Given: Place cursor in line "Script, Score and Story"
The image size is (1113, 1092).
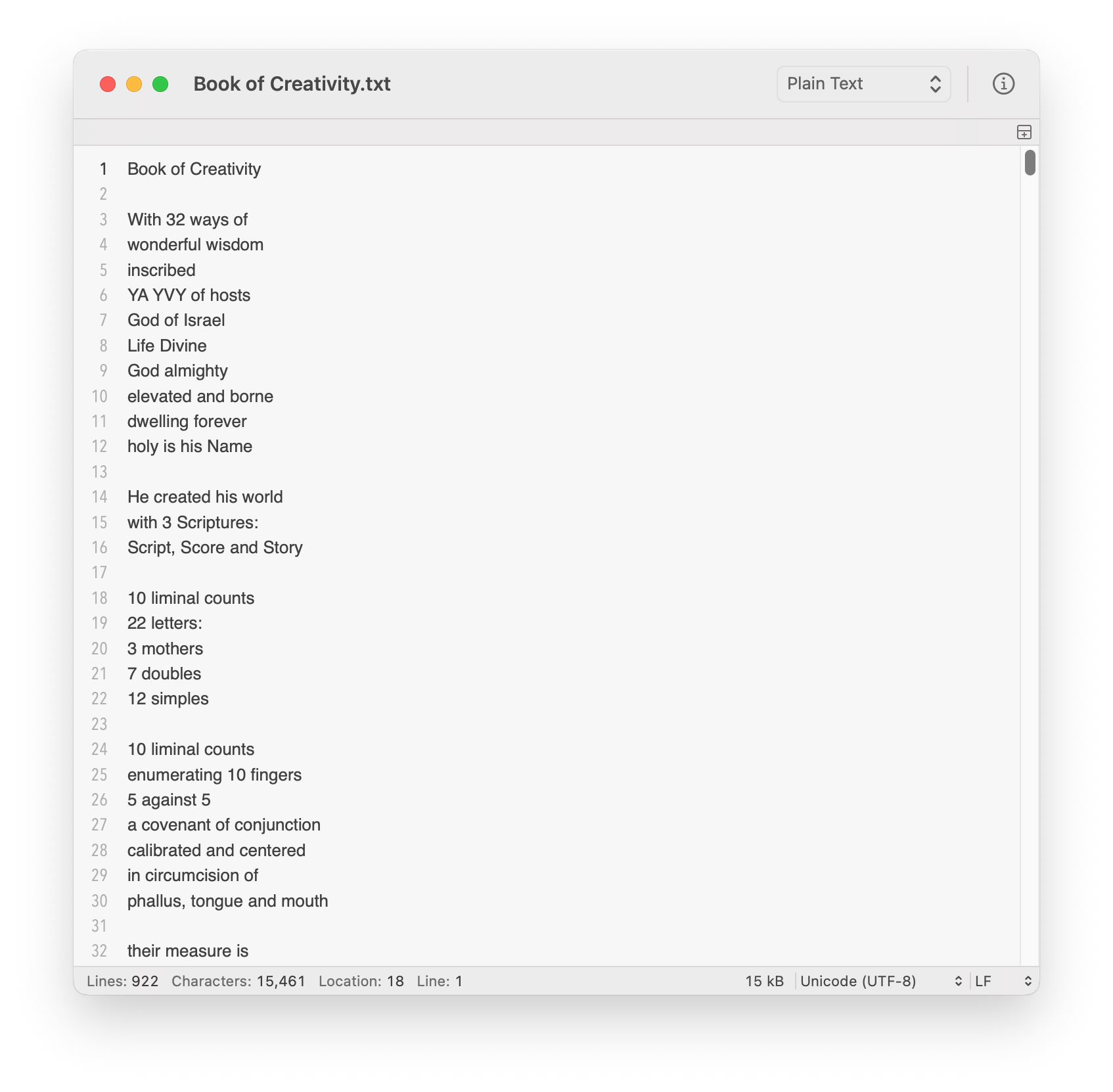Looking at the screenshot, I should point(215,547).
